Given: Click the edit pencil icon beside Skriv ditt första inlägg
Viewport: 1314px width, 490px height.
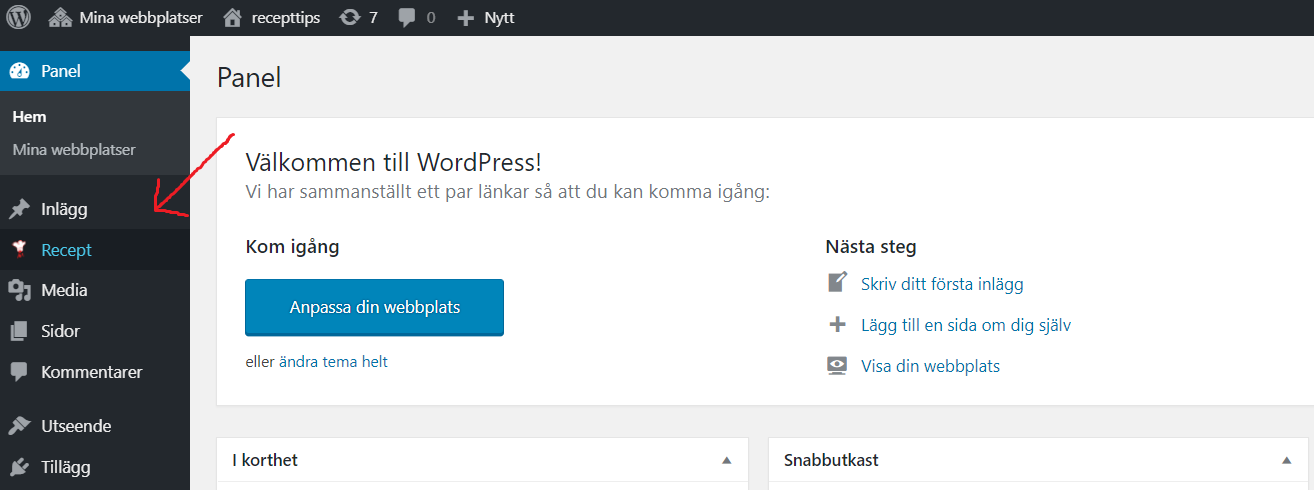Looking at the screenshot, I should pyautogui.click(x=837, y=283).
